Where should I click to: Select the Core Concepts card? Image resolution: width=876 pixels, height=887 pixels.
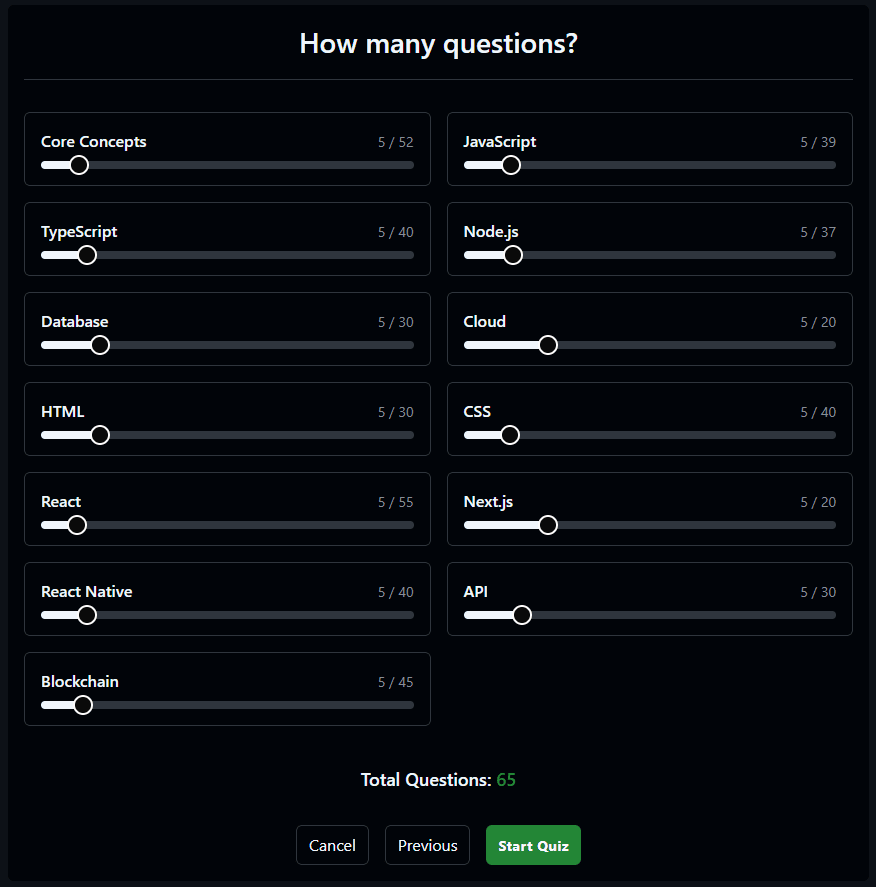click(x=227, y=149)
